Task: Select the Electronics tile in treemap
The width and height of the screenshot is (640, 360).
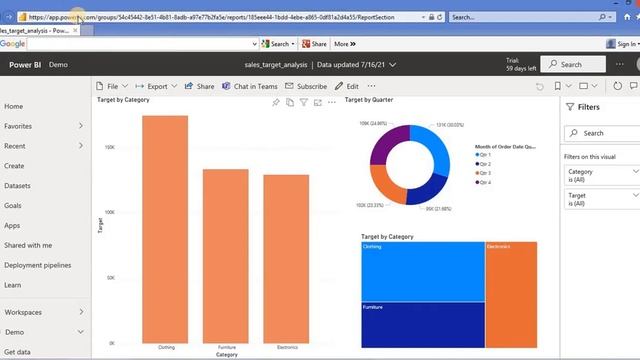Action: point(511,295)
